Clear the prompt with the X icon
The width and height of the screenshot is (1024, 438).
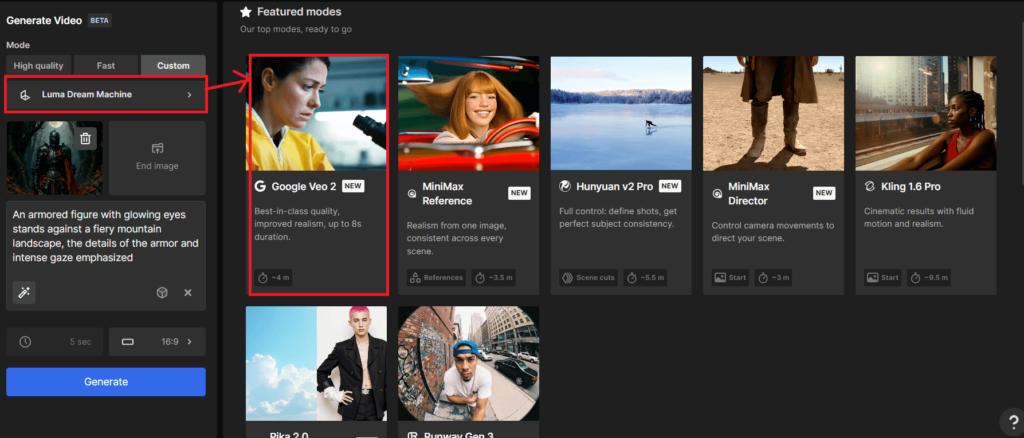click(188, 292)
